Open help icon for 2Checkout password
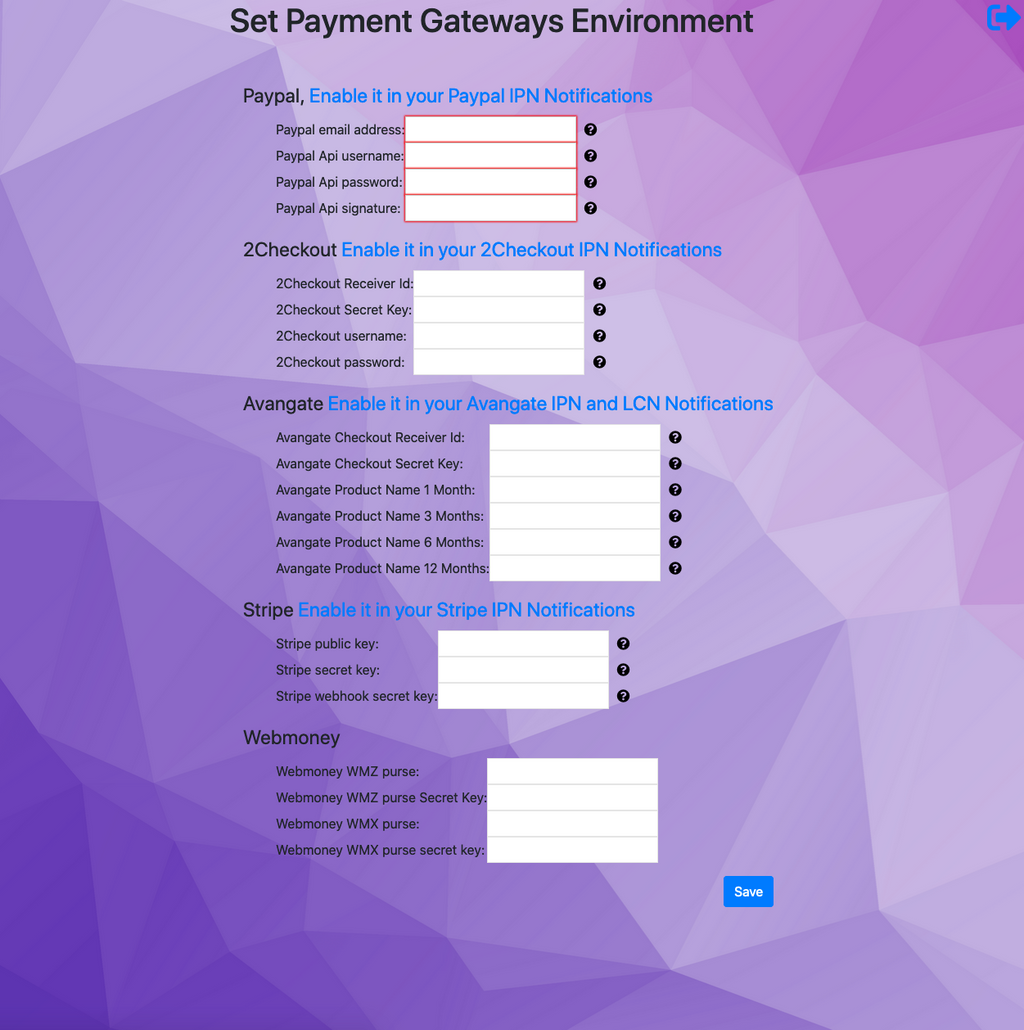Image resolution: width=1024 pixels, height=1030 pixels. click(x=599, y=362)
